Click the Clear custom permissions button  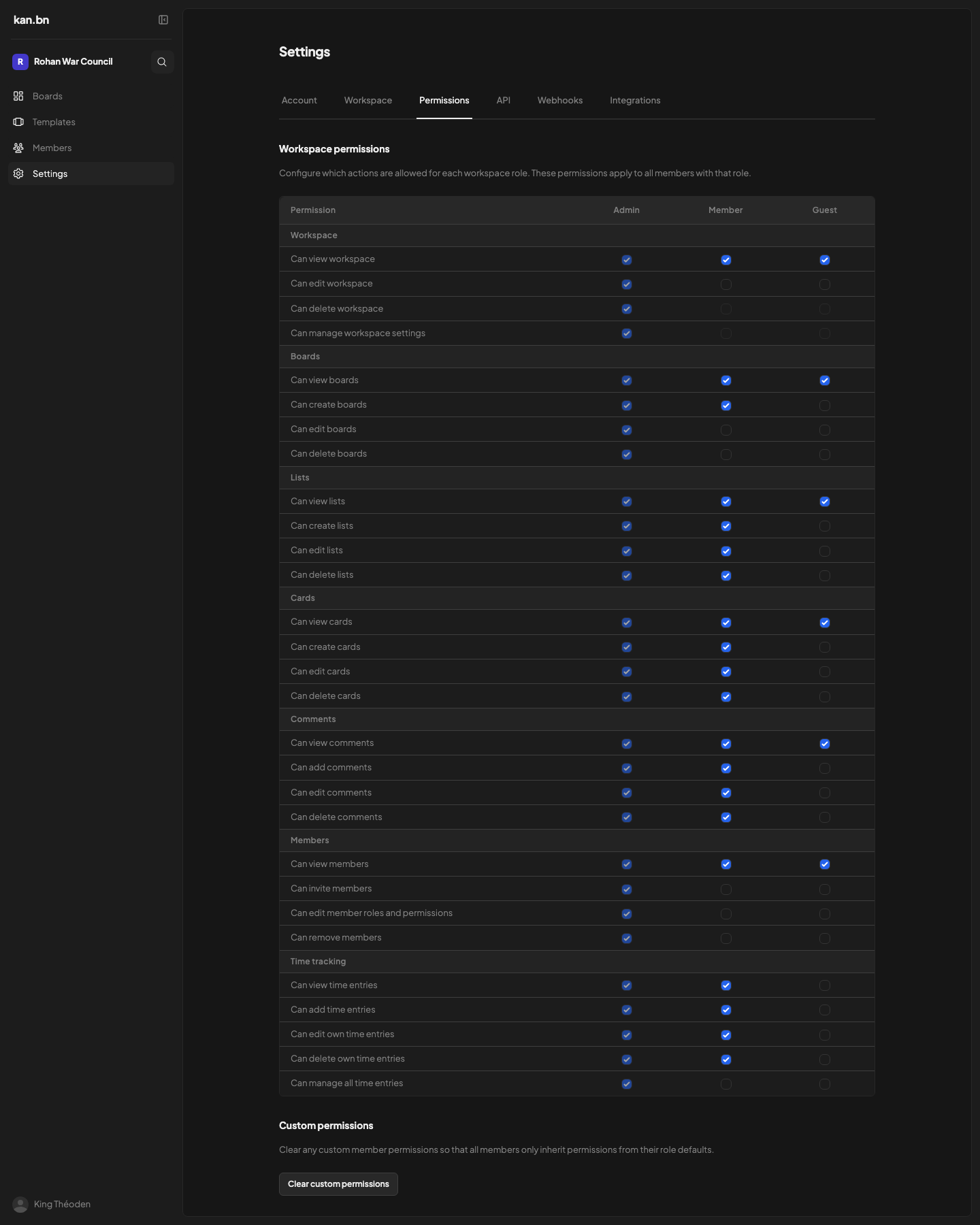338,1184
